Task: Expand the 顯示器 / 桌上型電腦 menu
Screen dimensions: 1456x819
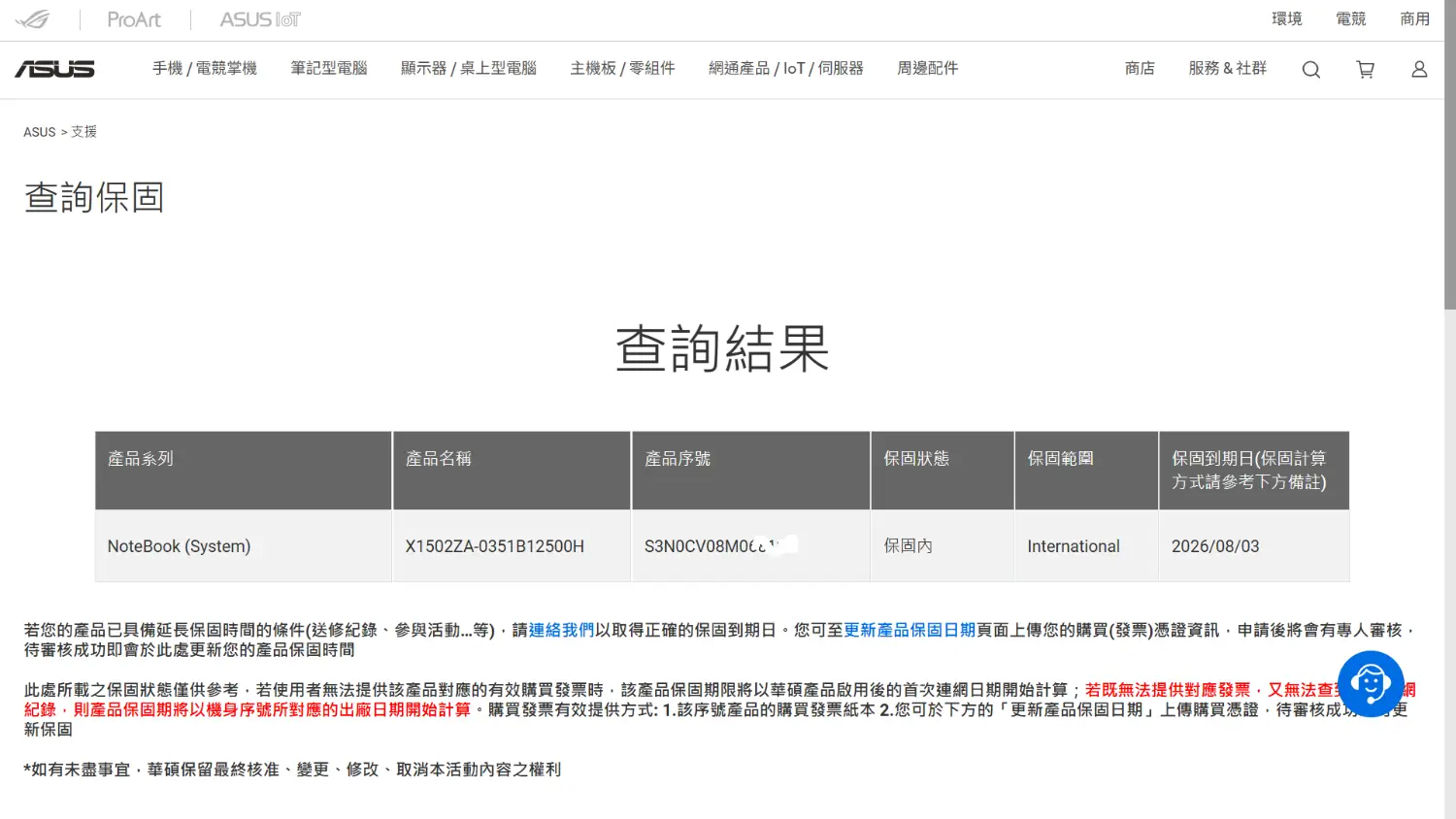Action: point(469,68)
